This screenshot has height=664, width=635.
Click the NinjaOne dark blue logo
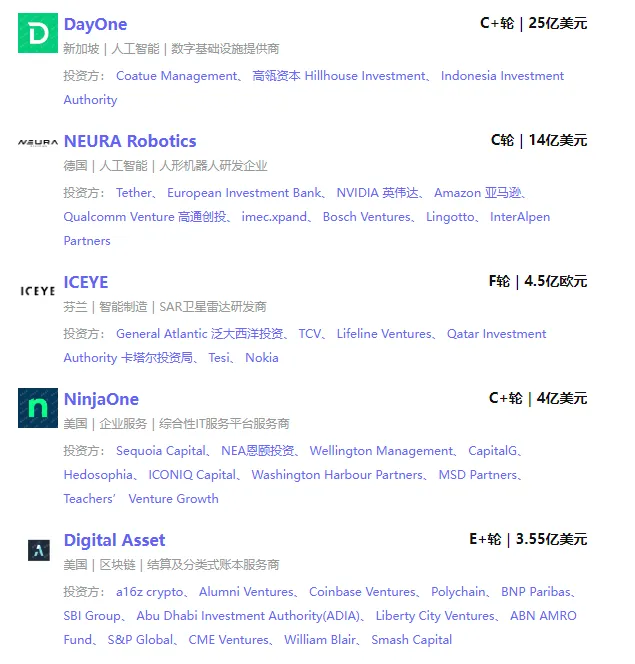point(38,408)
